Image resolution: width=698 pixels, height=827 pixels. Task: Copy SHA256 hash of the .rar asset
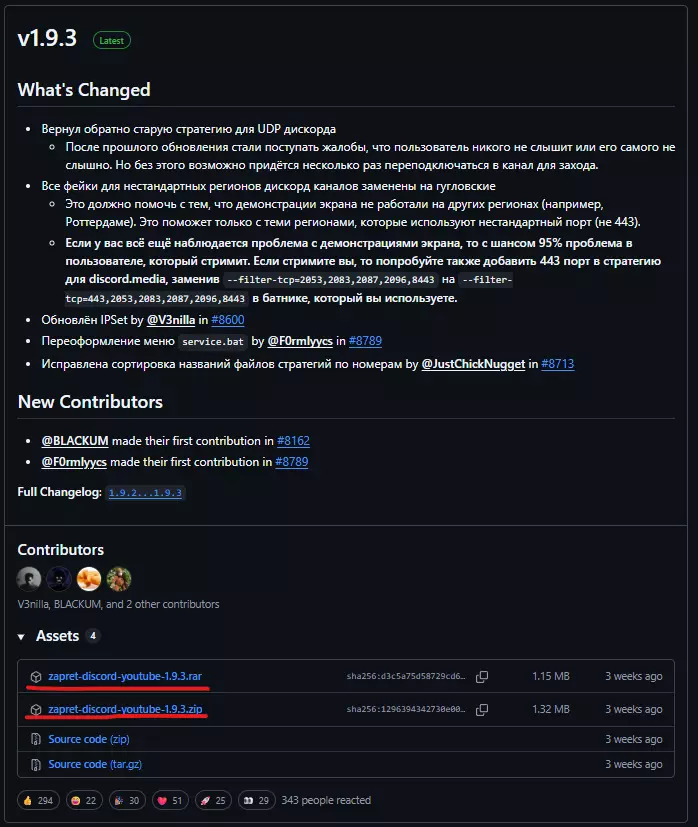coord(482,677)
